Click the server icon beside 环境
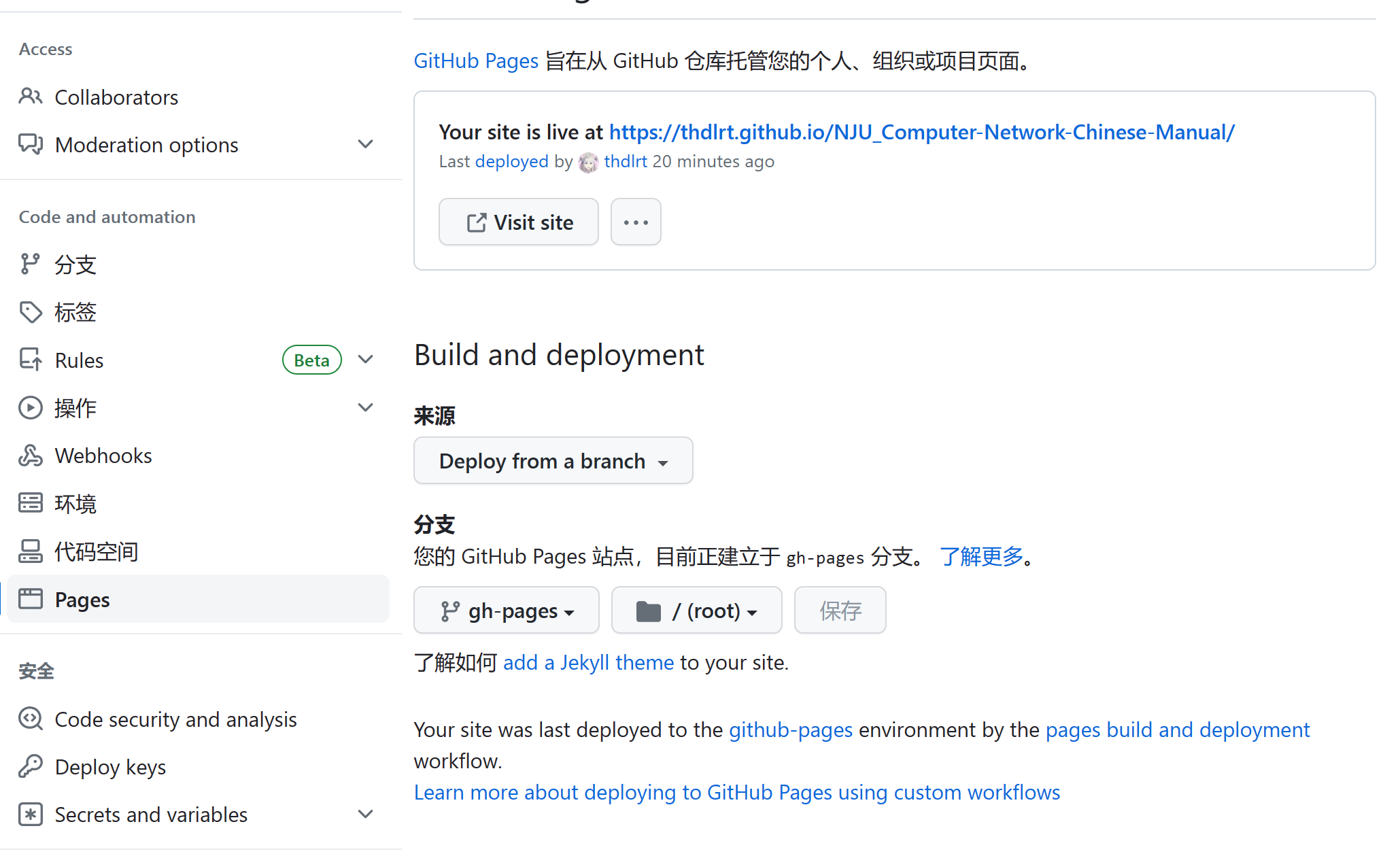Image resolution: width=1400 pixels, height=856 pixels. (x=31, y=503)
